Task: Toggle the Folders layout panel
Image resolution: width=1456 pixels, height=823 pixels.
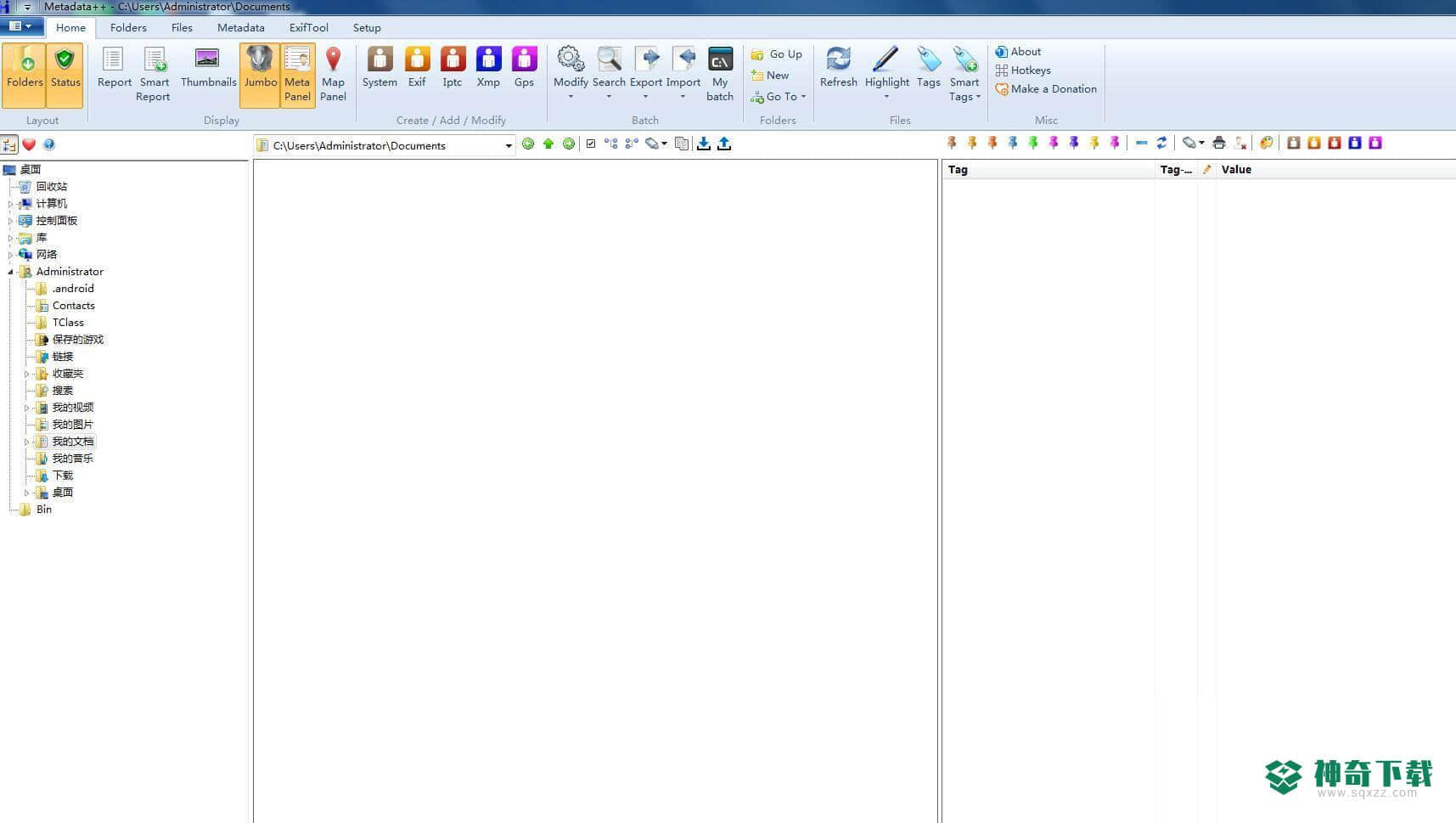Action: (x=25, y=75)
